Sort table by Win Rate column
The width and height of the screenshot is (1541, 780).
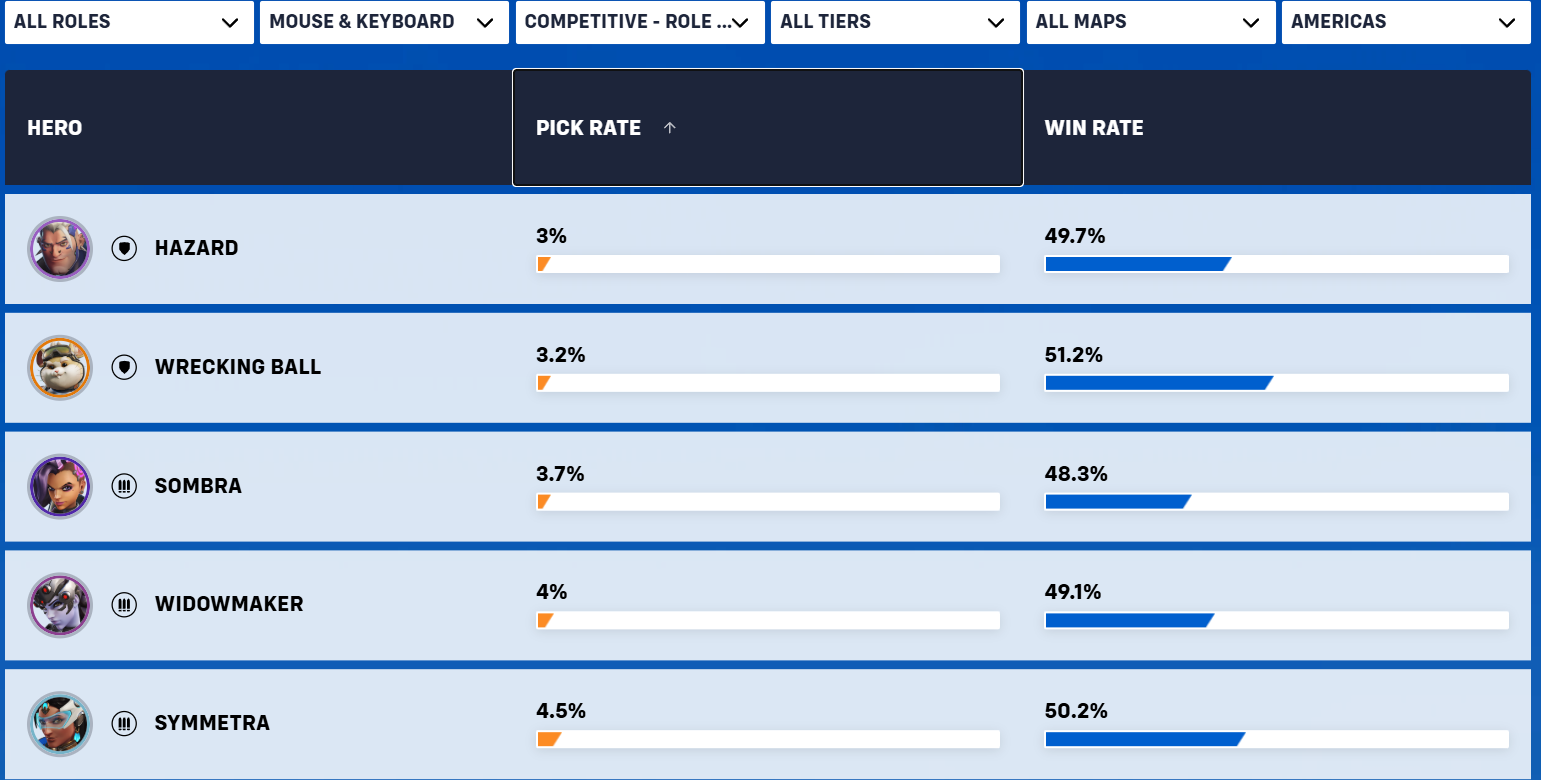pos(1094,128)
